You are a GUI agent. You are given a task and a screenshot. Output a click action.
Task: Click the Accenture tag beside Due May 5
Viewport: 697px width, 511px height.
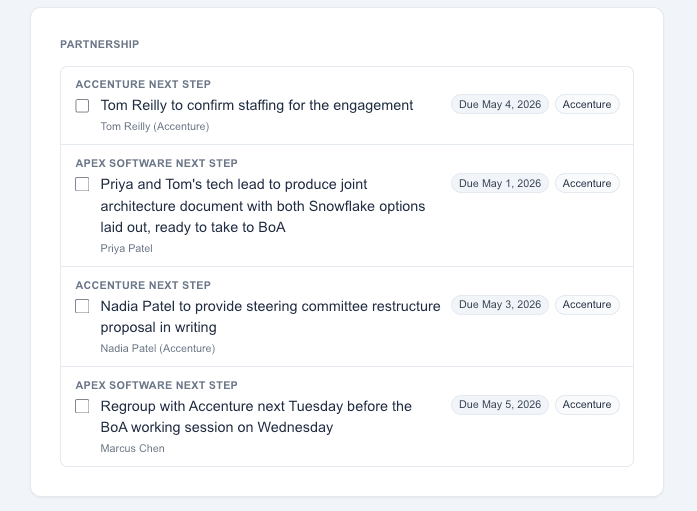pos(587,405)
